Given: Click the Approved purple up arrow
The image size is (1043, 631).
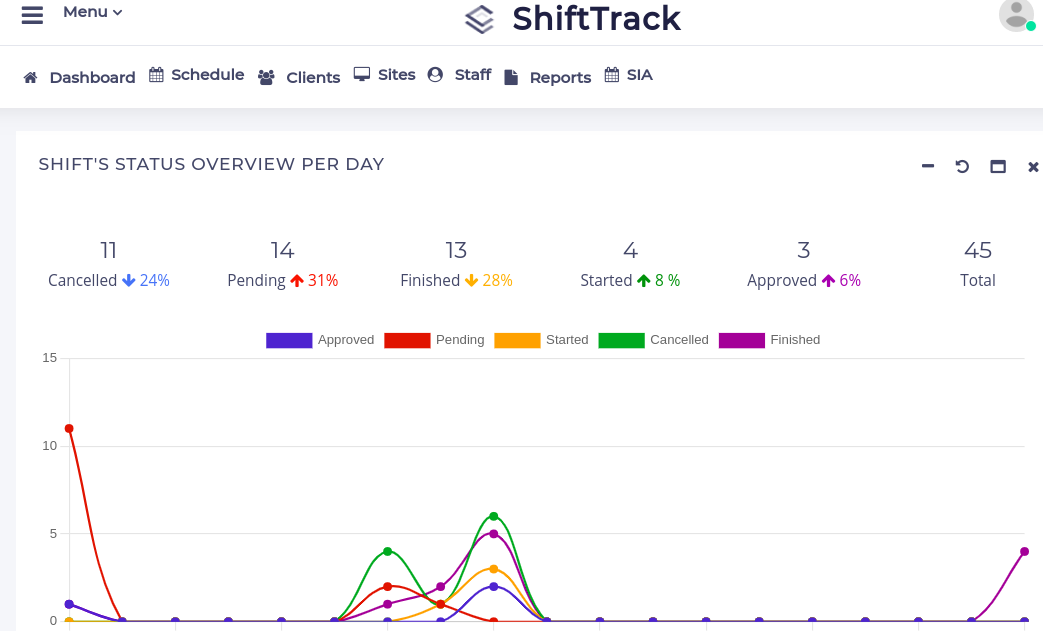Looking at the screenshot, I should [x=828, y=281].
